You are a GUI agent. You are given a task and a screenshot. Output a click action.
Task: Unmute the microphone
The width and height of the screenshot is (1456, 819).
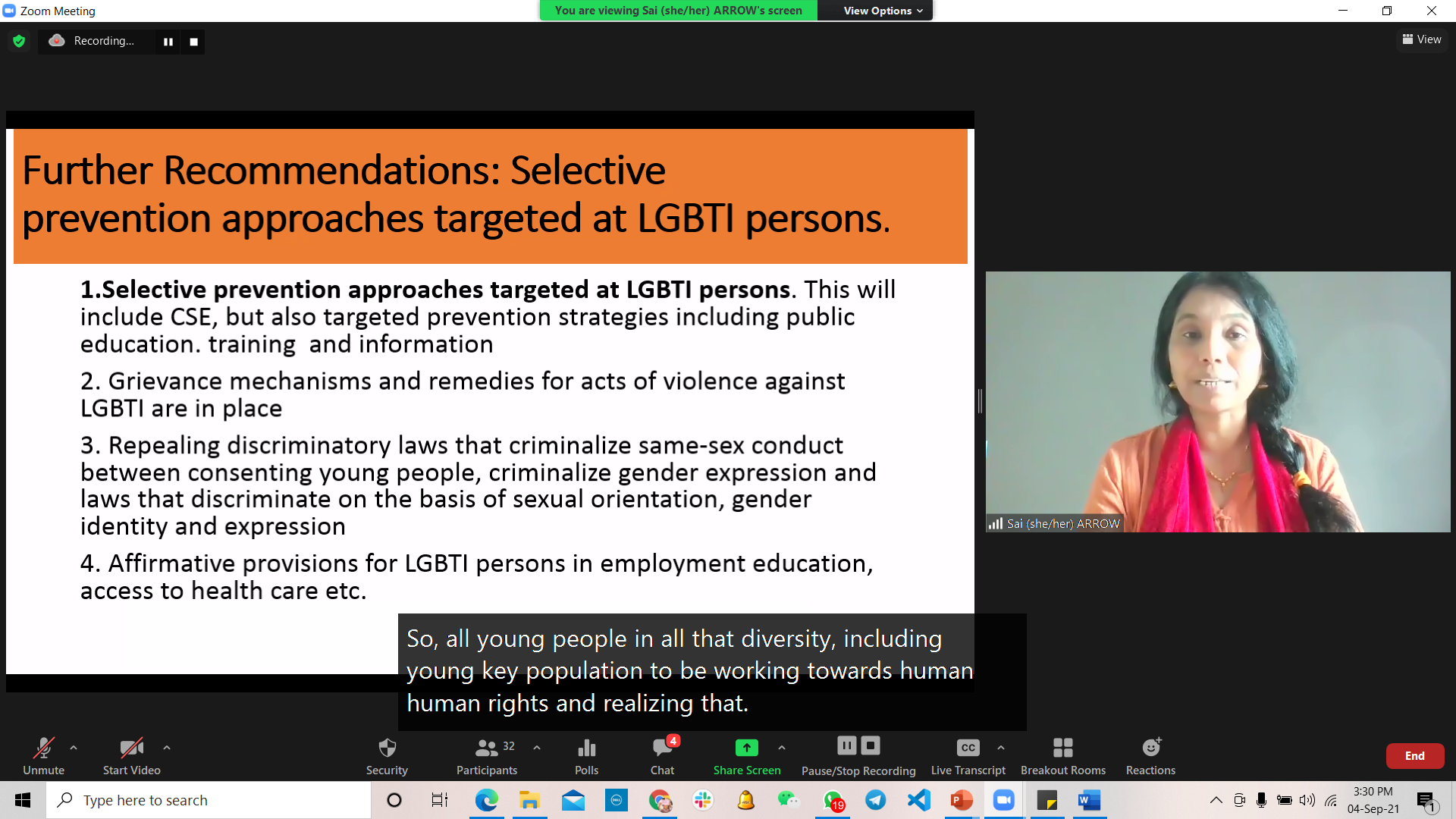pyautogui.click(x=44, y=755)
